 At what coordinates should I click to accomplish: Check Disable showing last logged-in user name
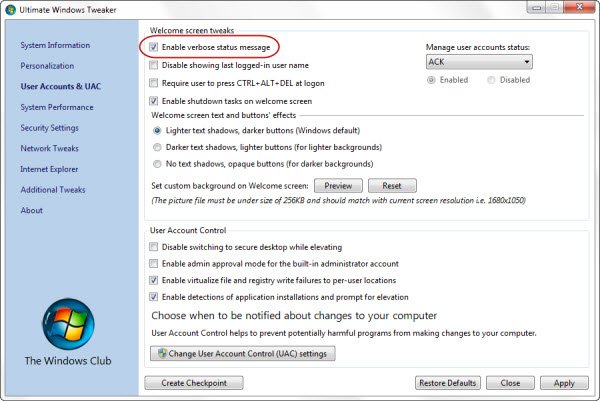click(153, 65)
